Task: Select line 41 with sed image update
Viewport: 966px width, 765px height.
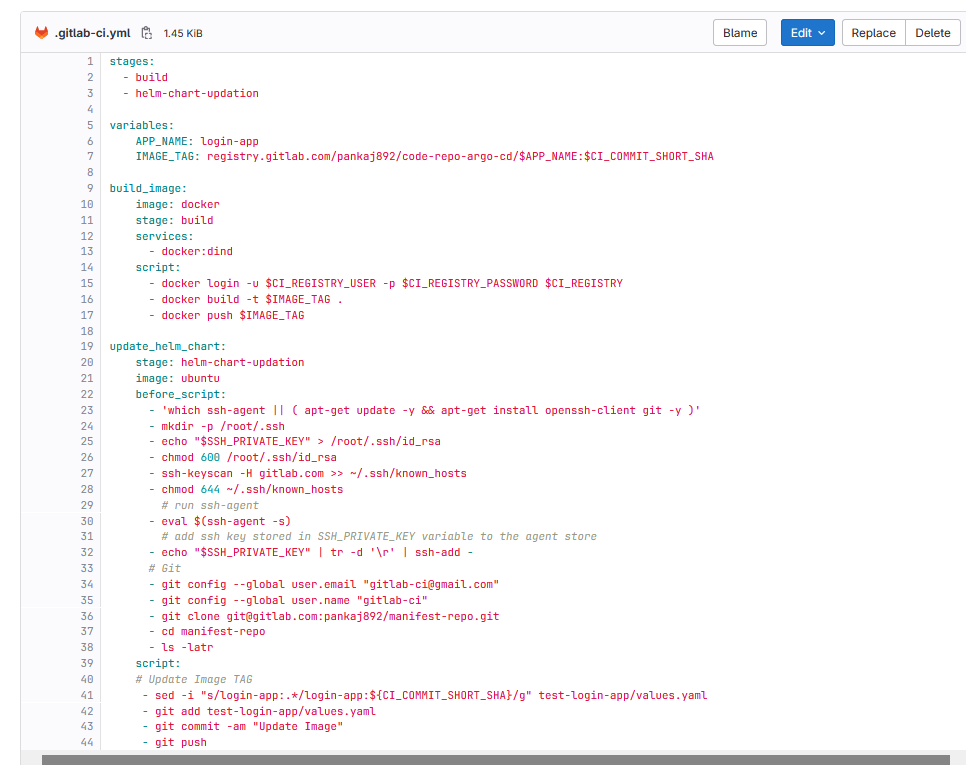Action: tap(87, 694)
